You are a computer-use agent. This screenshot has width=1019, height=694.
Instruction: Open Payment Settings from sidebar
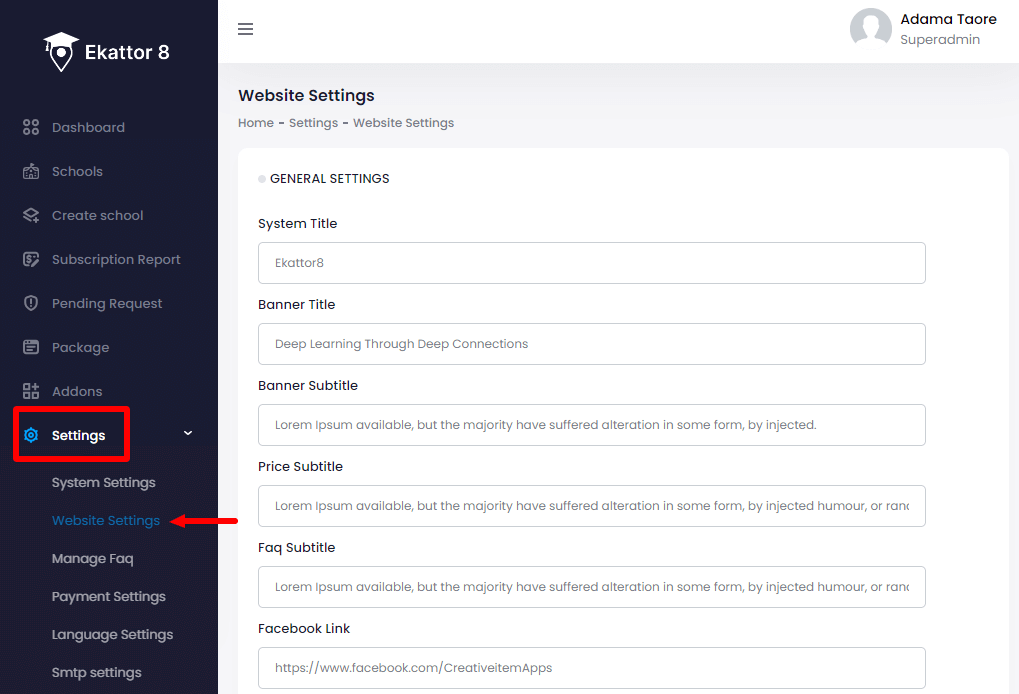(108, 596)
